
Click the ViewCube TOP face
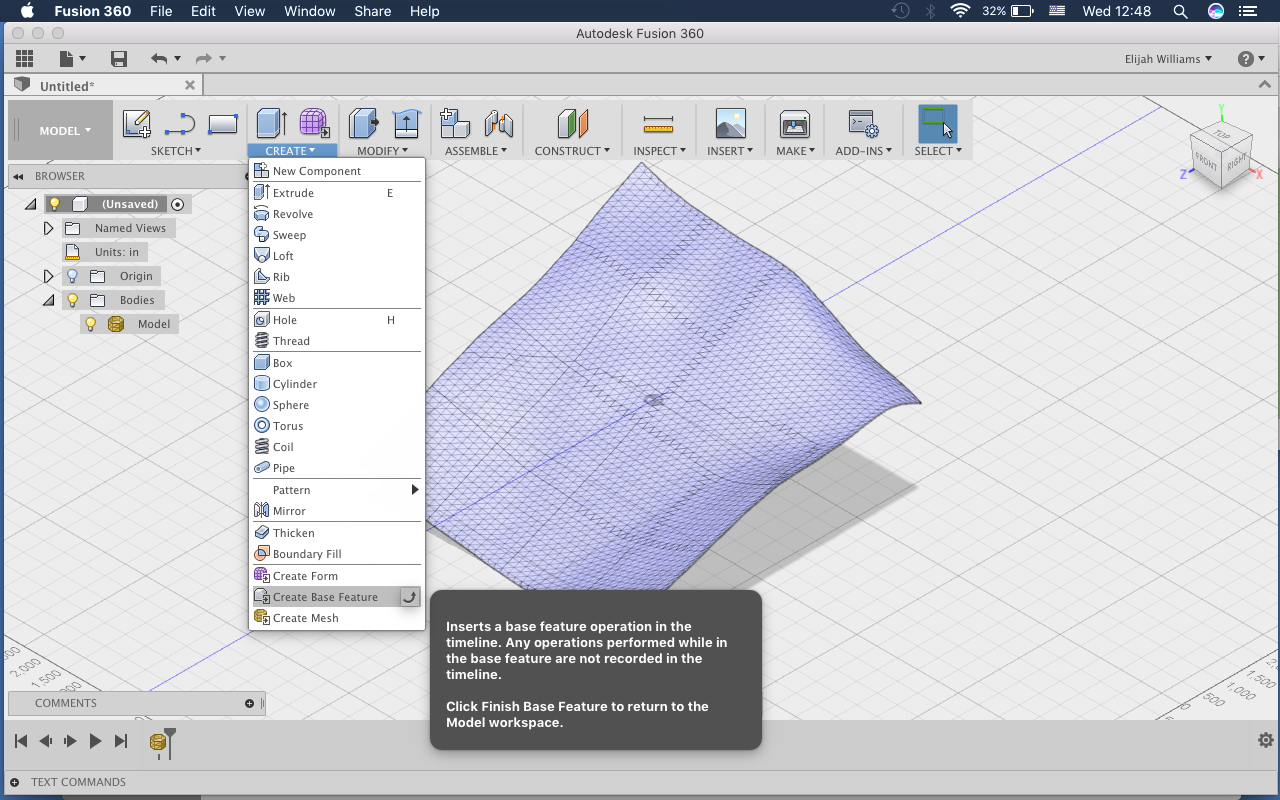(x=1221, y=134)
